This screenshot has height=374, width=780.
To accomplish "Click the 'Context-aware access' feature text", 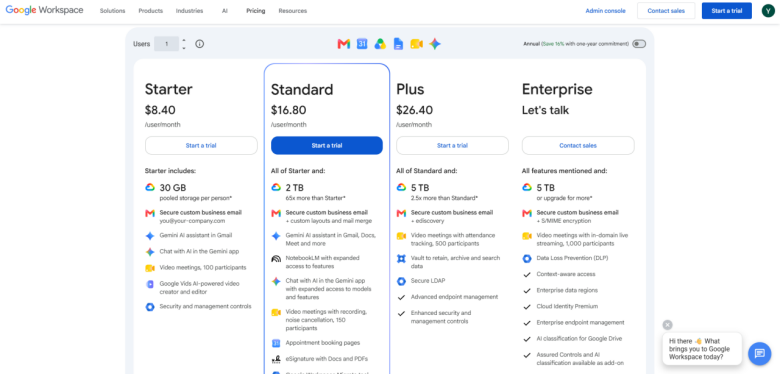I will [x=566, y=275].
